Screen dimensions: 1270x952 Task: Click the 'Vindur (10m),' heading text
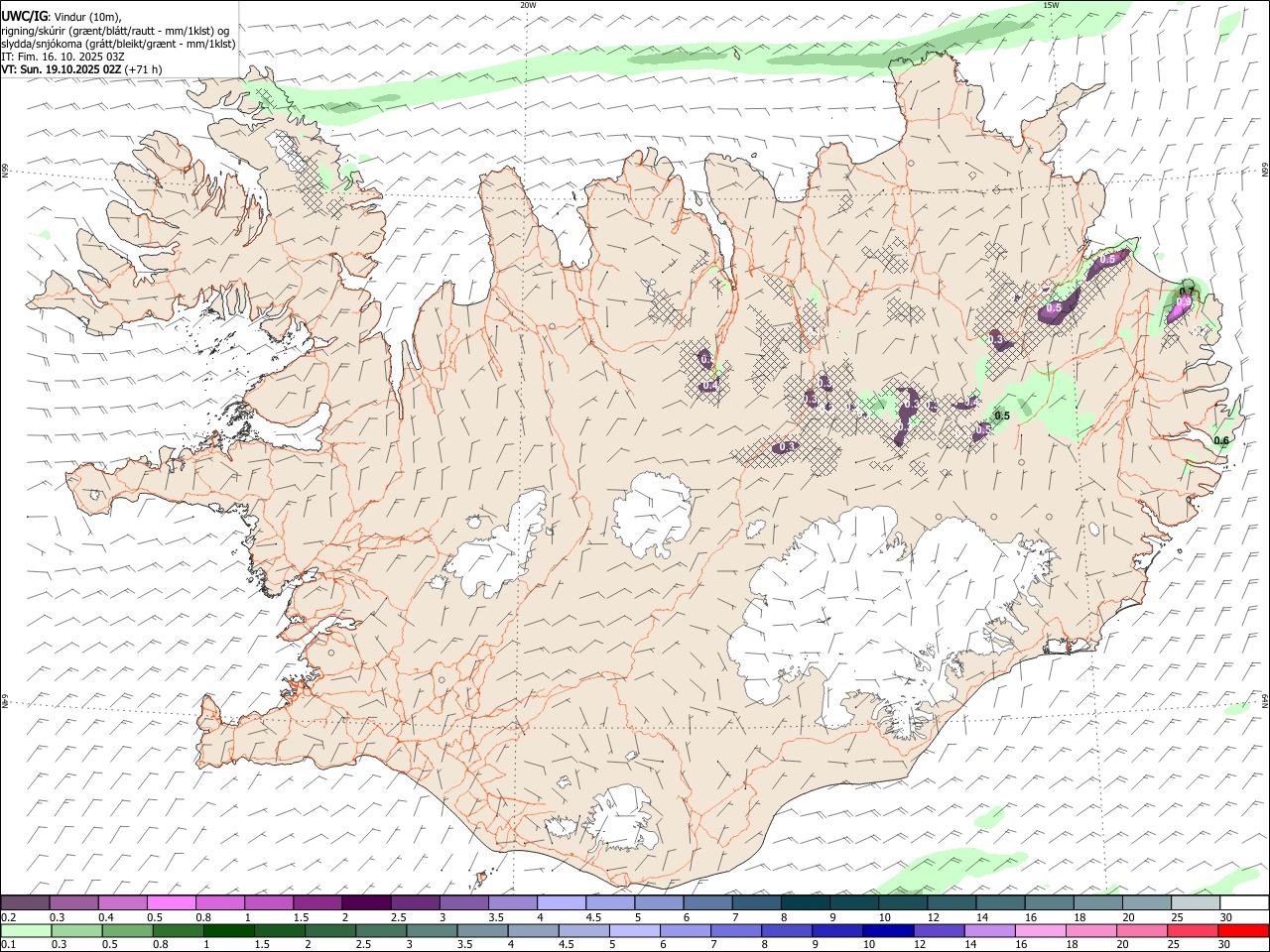pos(88,17)
